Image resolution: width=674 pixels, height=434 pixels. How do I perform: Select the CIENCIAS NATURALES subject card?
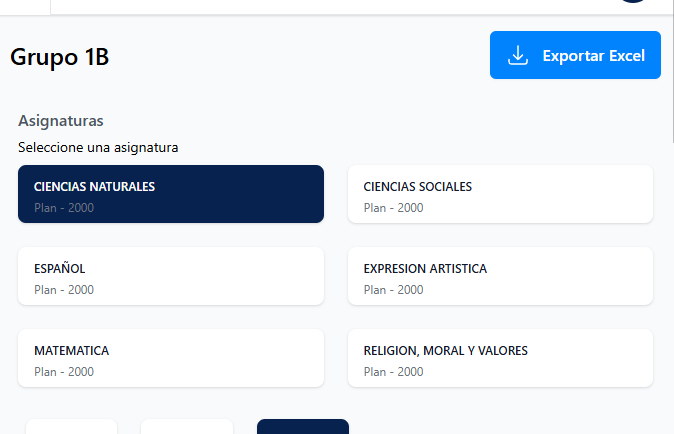tap(171, 194)
